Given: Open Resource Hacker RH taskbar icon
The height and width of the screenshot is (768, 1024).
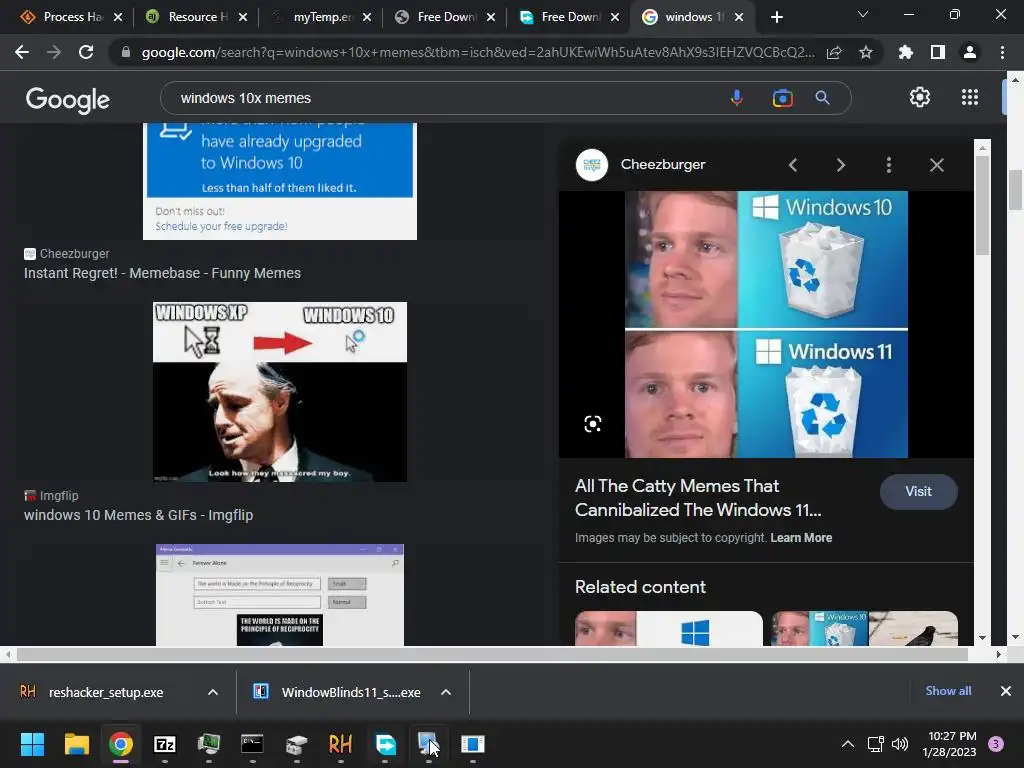Looking at the screenshot, I should [x=340, y=744].
